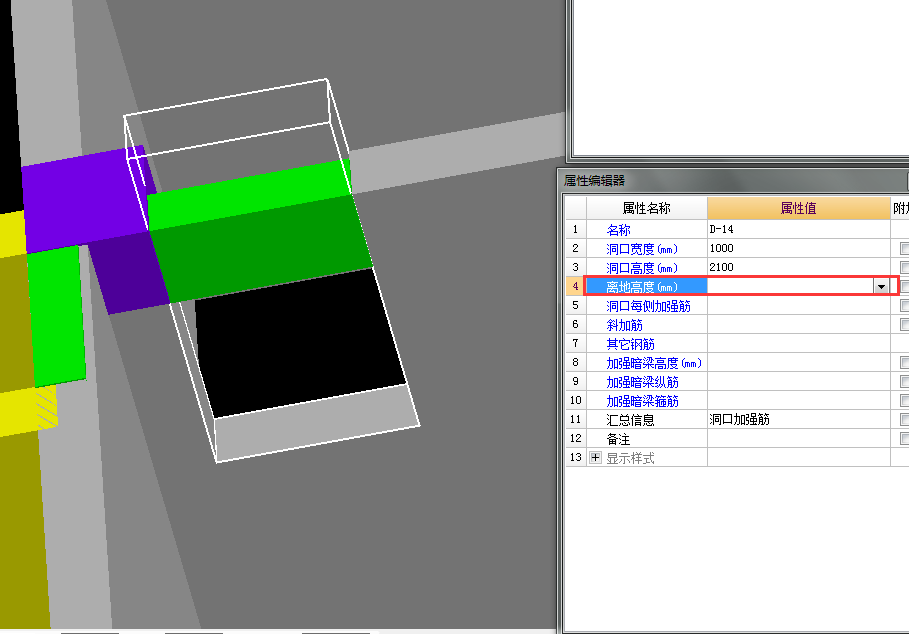Tick the attach checkbox for 加强暗梁箍筋
The height and width of the screenshot is (634, 909).
click(x=904, y=400)
